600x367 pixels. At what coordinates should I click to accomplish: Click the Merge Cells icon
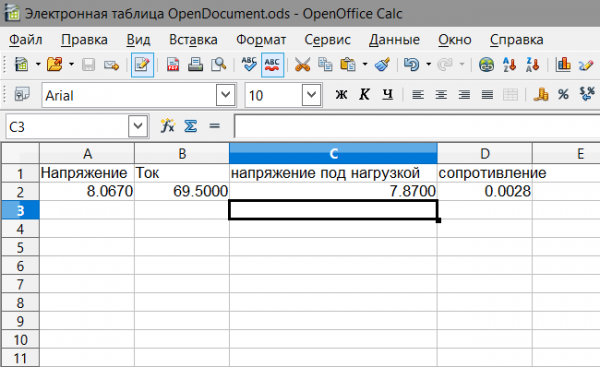pos(510,95)
